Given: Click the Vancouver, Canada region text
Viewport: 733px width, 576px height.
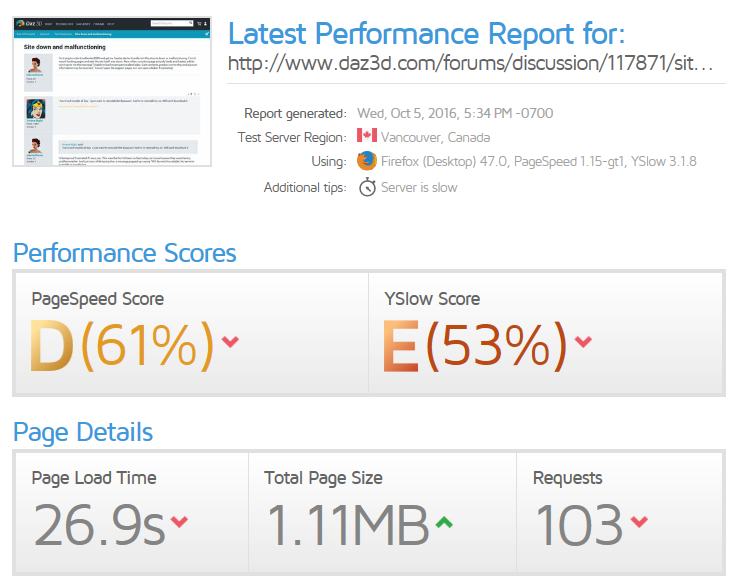Looking at the screenshot, I should (x=435, y=137).
